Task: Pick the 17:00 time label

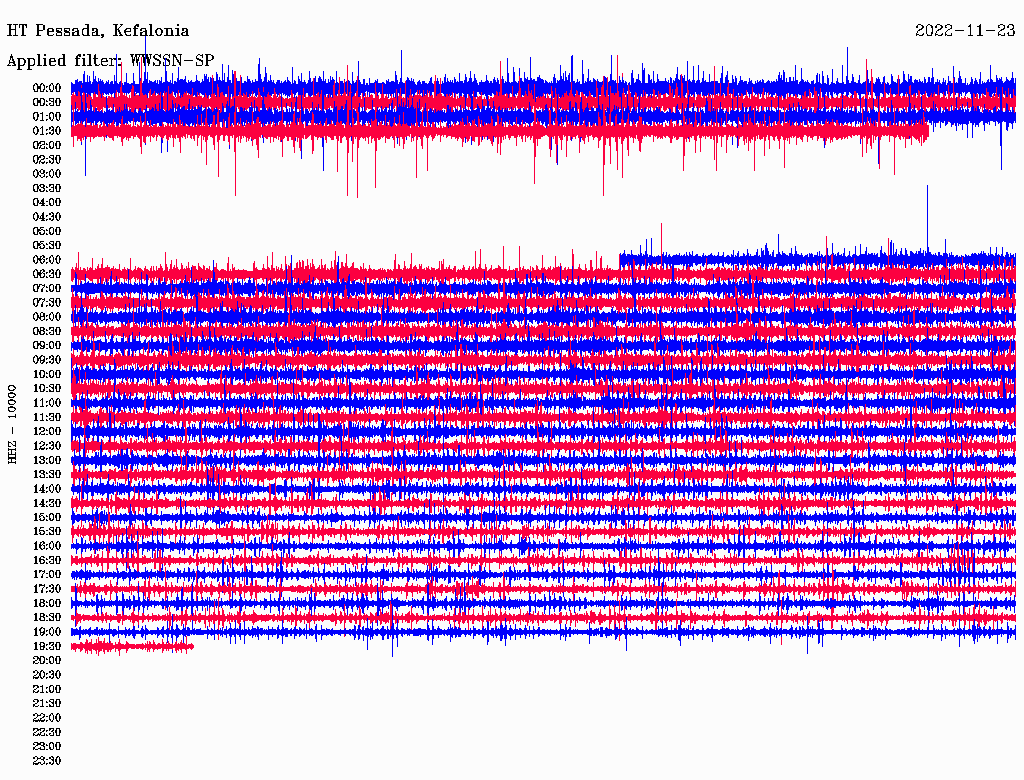Action: [x=47, y=575]
